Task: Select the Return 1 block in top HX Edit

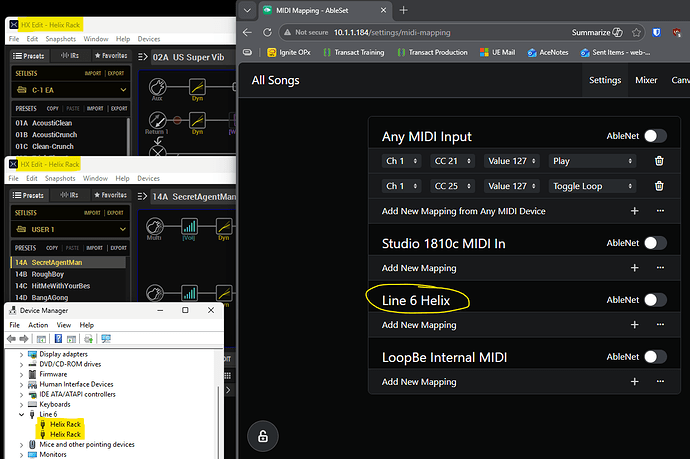Action: tap(158, 120)
